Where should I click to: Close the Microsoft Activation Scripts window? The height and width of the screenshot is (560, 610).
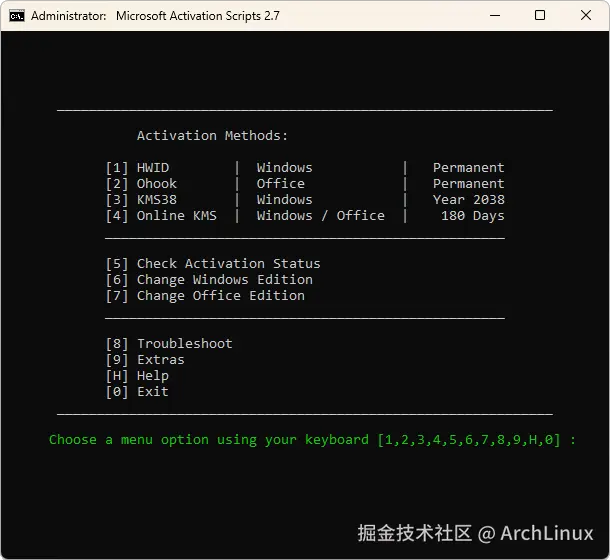585,16
